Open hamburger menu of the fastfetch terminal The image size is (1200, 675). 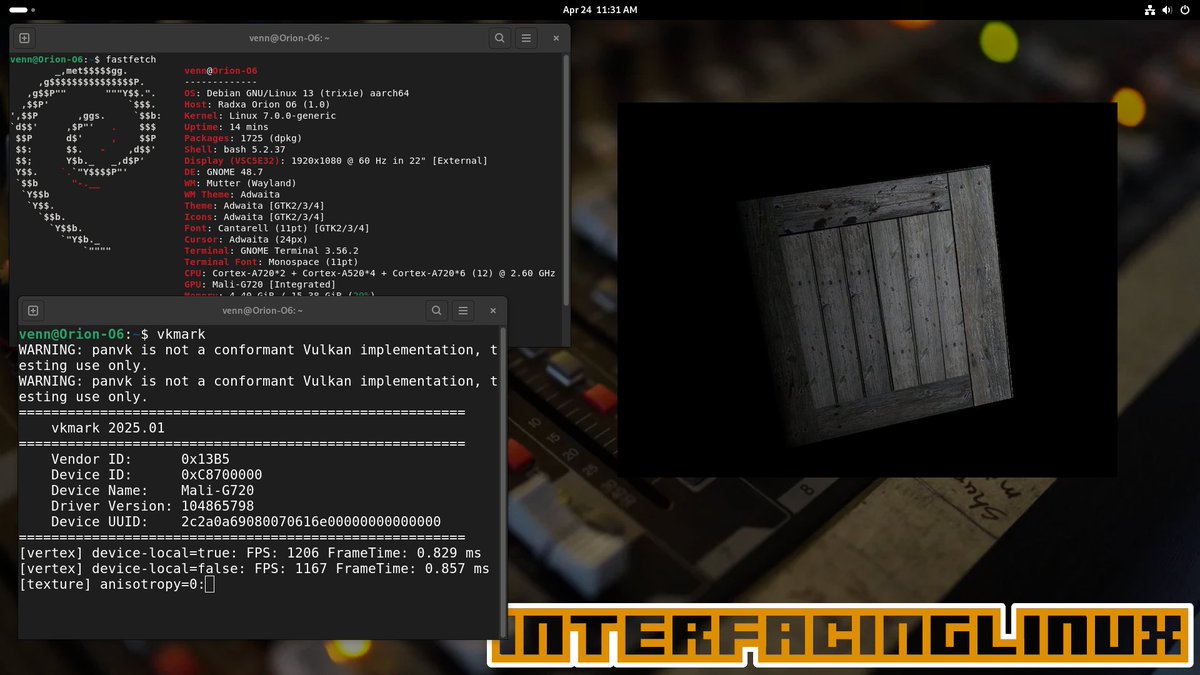527,39
